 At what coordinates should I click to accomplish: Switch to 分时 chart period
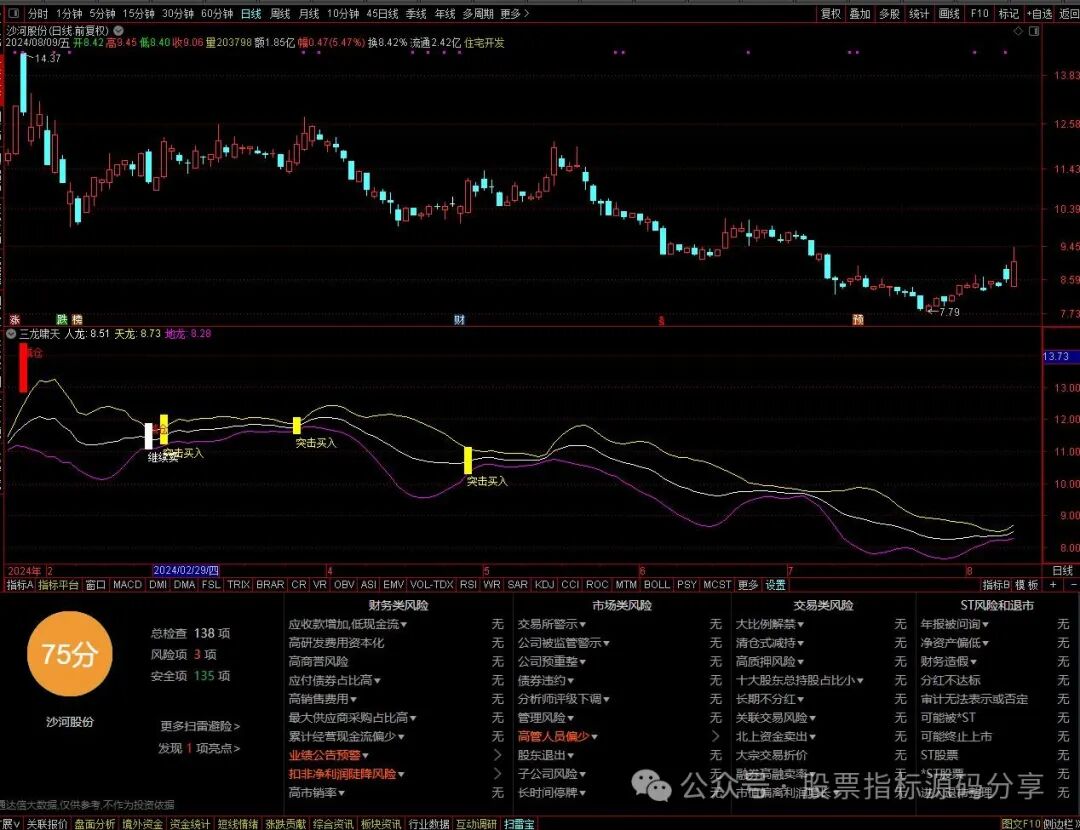pyautogui.click(x=38, y=13)
